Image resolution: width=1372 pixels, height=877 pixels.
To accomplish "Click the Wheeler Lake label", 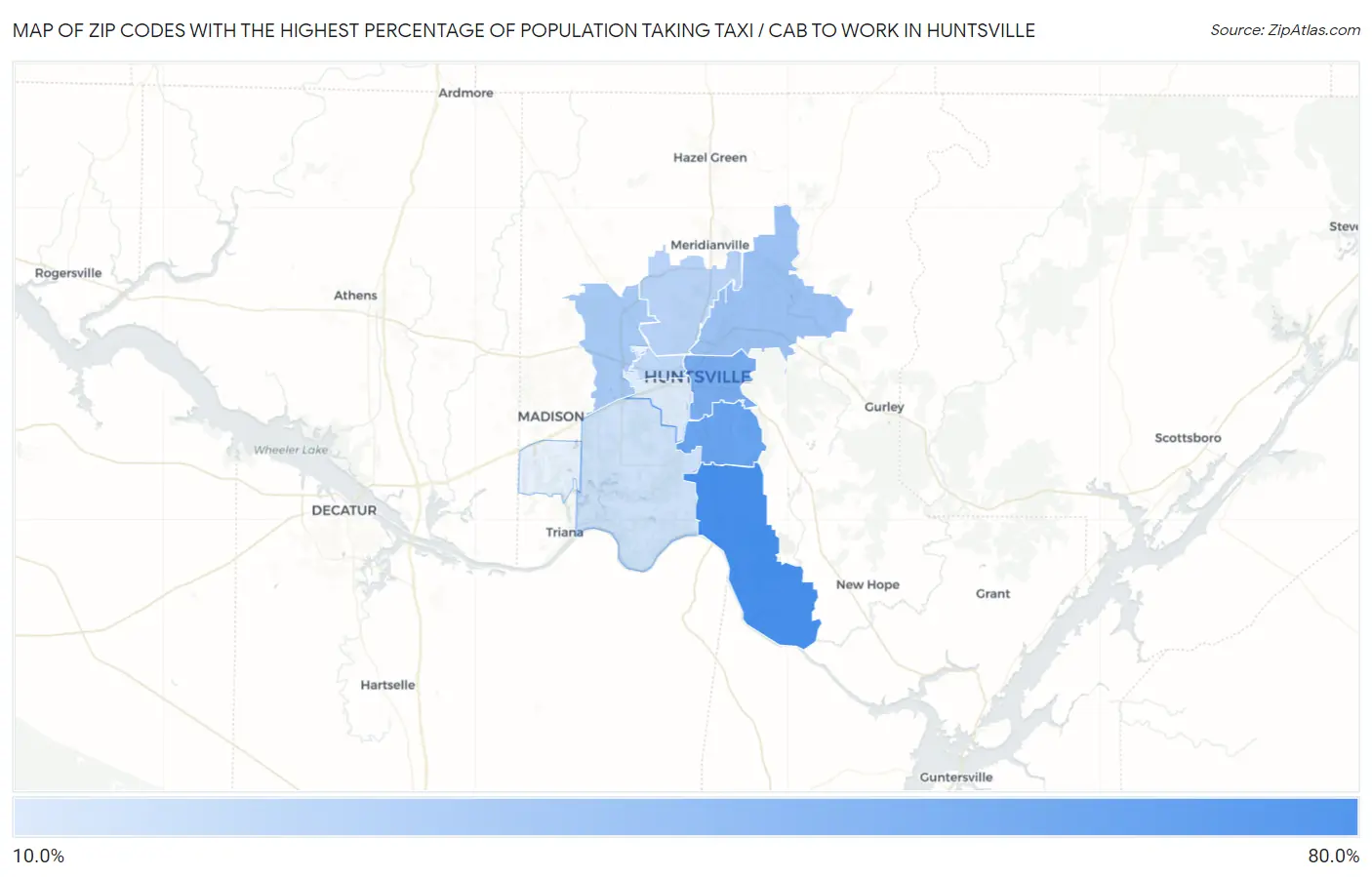I will tap(291, 450).
